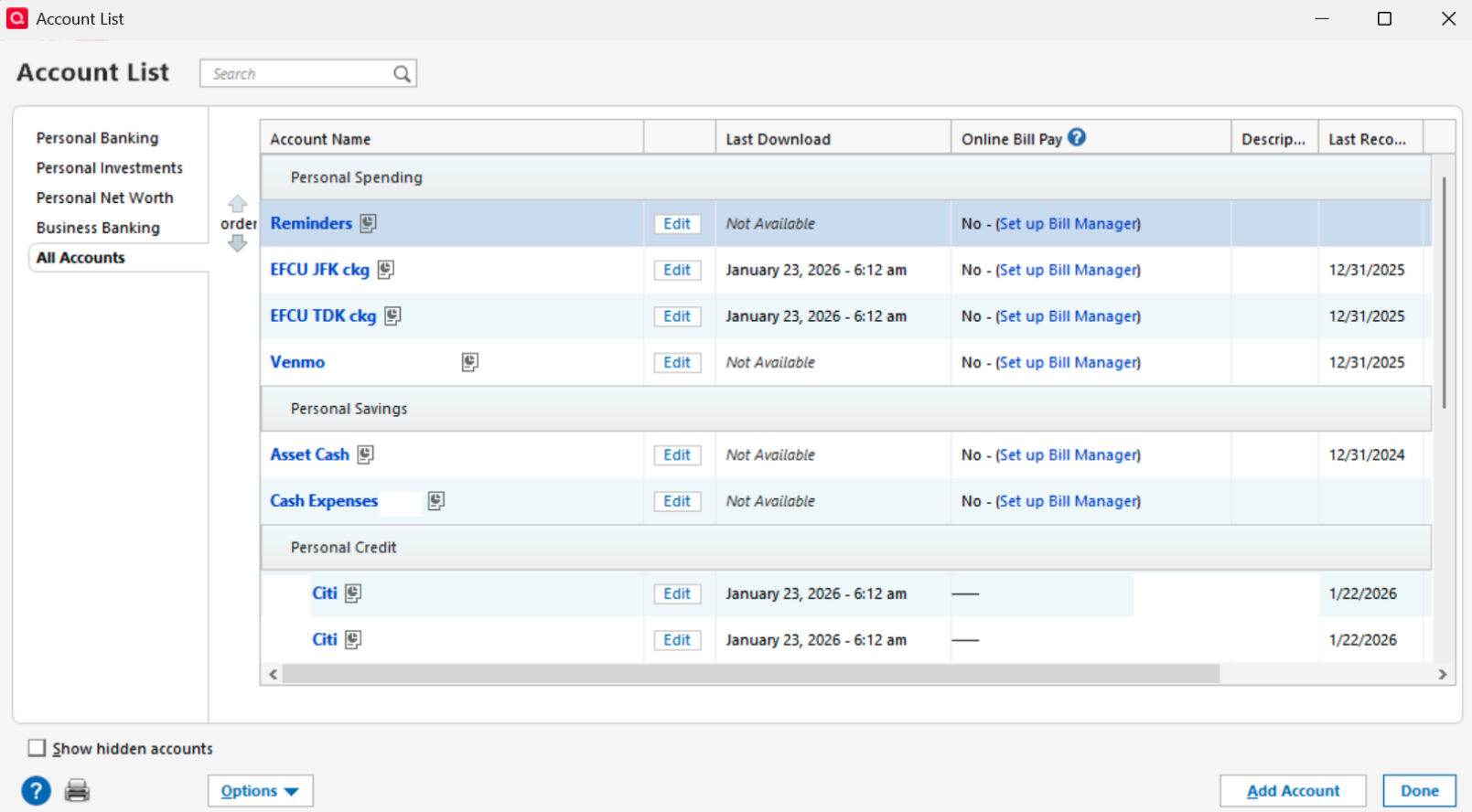The width and height of the screenshot is (1472, 812).
Task: Open the EFCU TDK ckg account link
Action: coord(323,315)
